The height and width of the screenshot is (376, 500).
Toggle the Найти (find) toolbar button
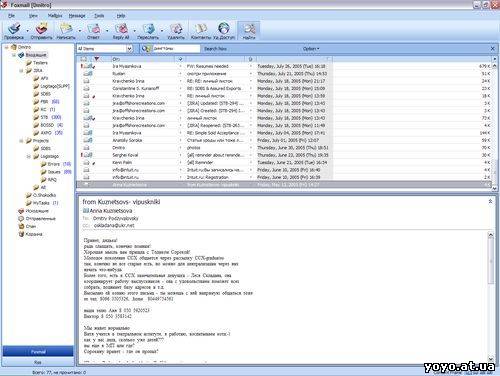coord(249,31)
